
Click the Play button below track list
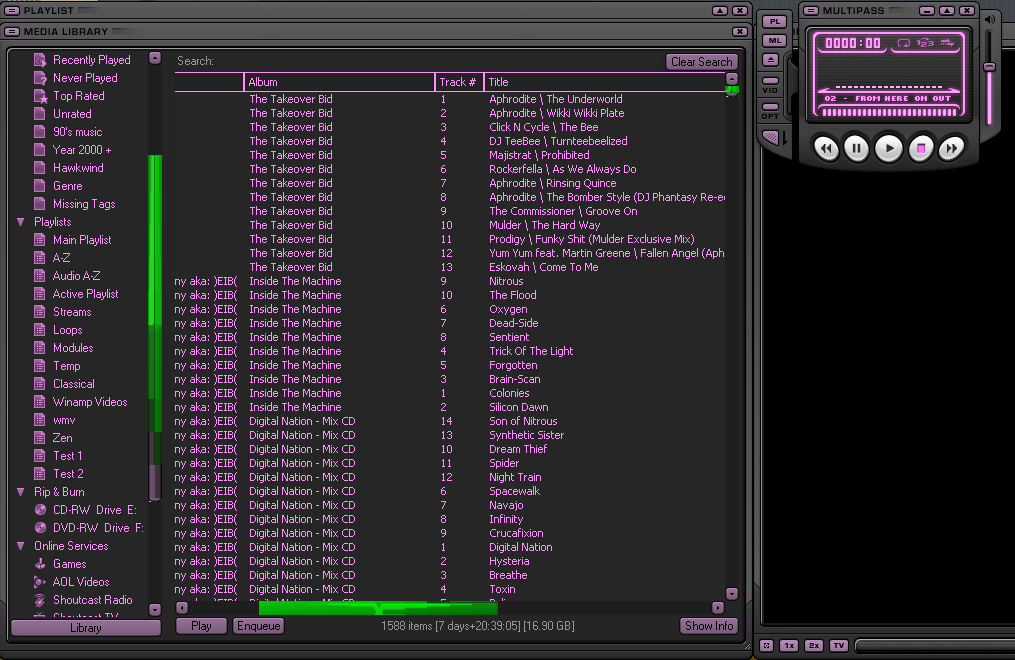[x=201, y=626]
